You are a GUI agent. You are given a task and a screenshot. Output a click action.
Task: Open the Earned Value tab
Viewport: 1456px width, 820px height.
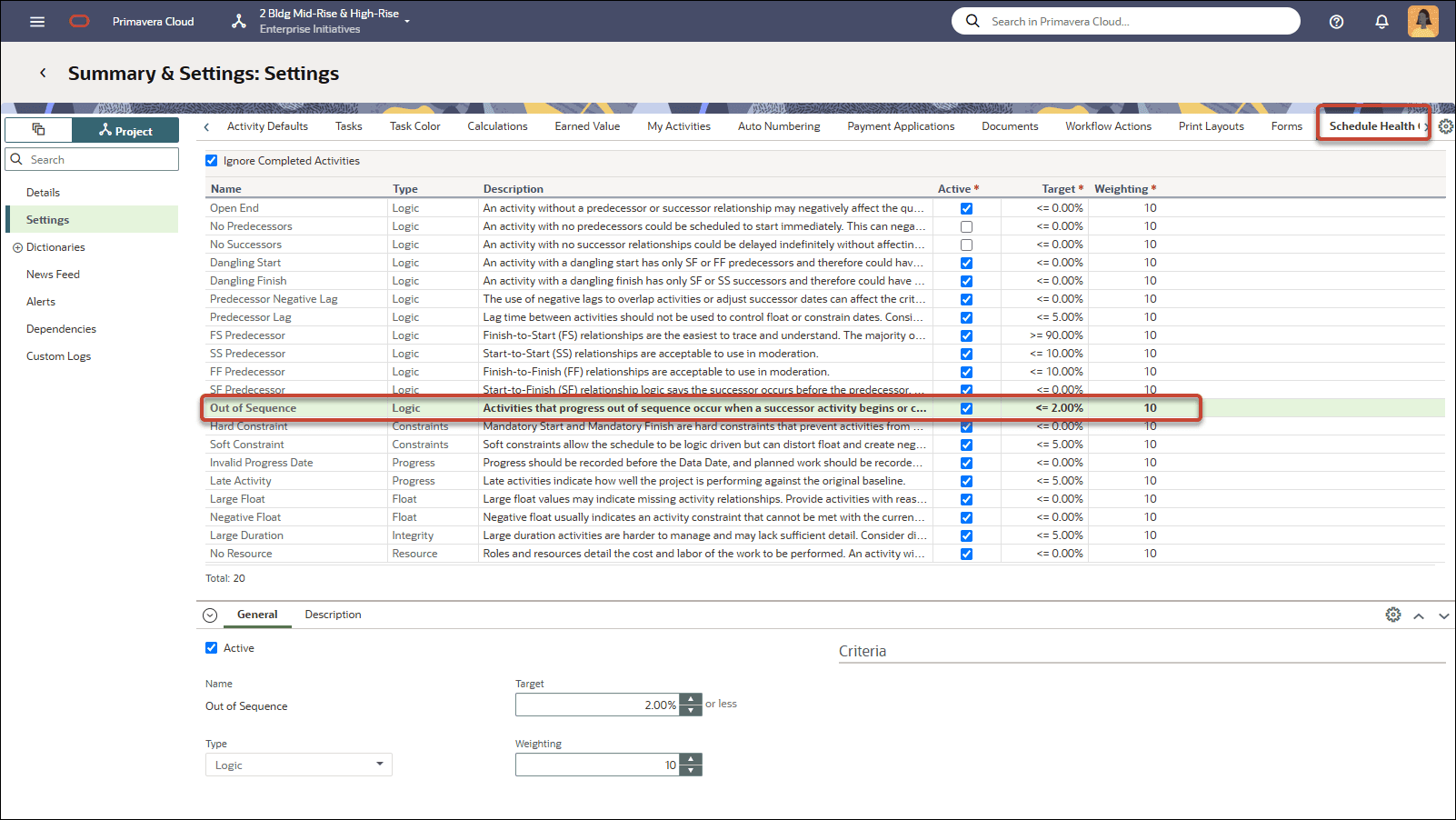[x=587, y=126]
